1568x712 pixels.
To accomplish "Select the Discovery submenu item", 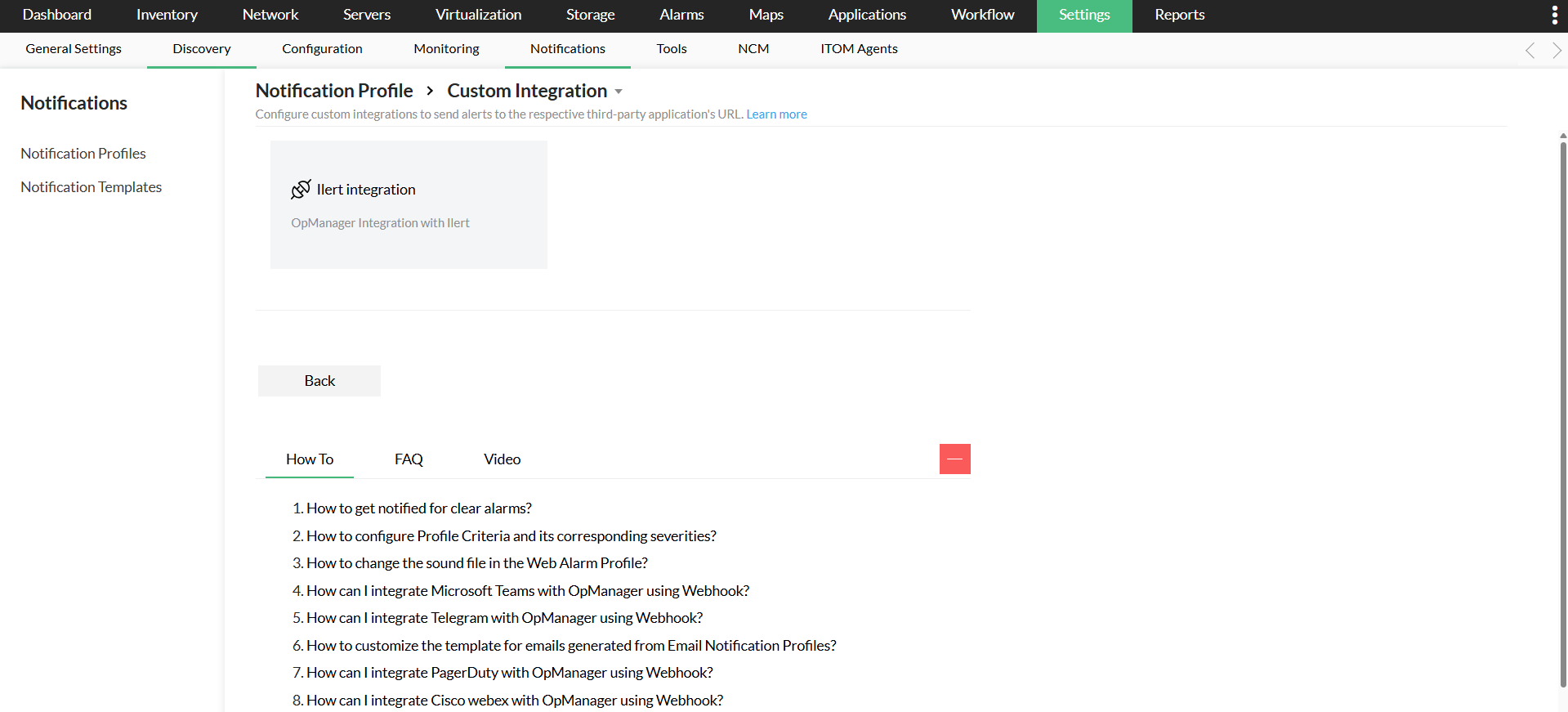I will coord(202,49).
